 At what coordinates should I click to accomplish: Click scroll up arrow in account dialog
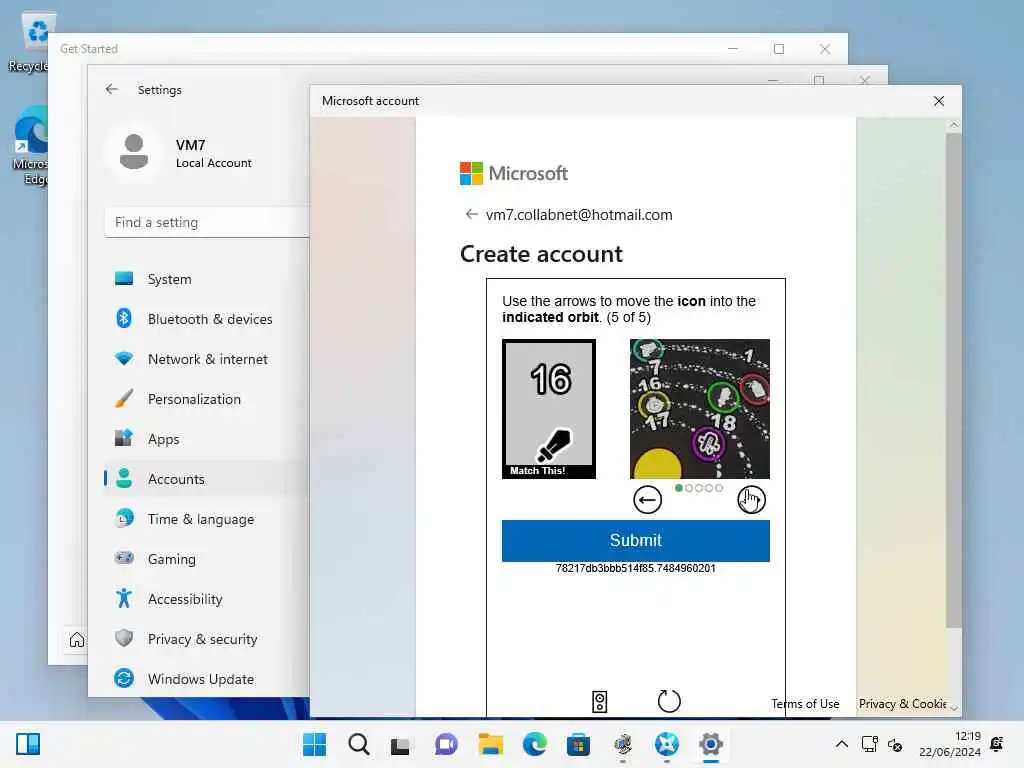954,125
